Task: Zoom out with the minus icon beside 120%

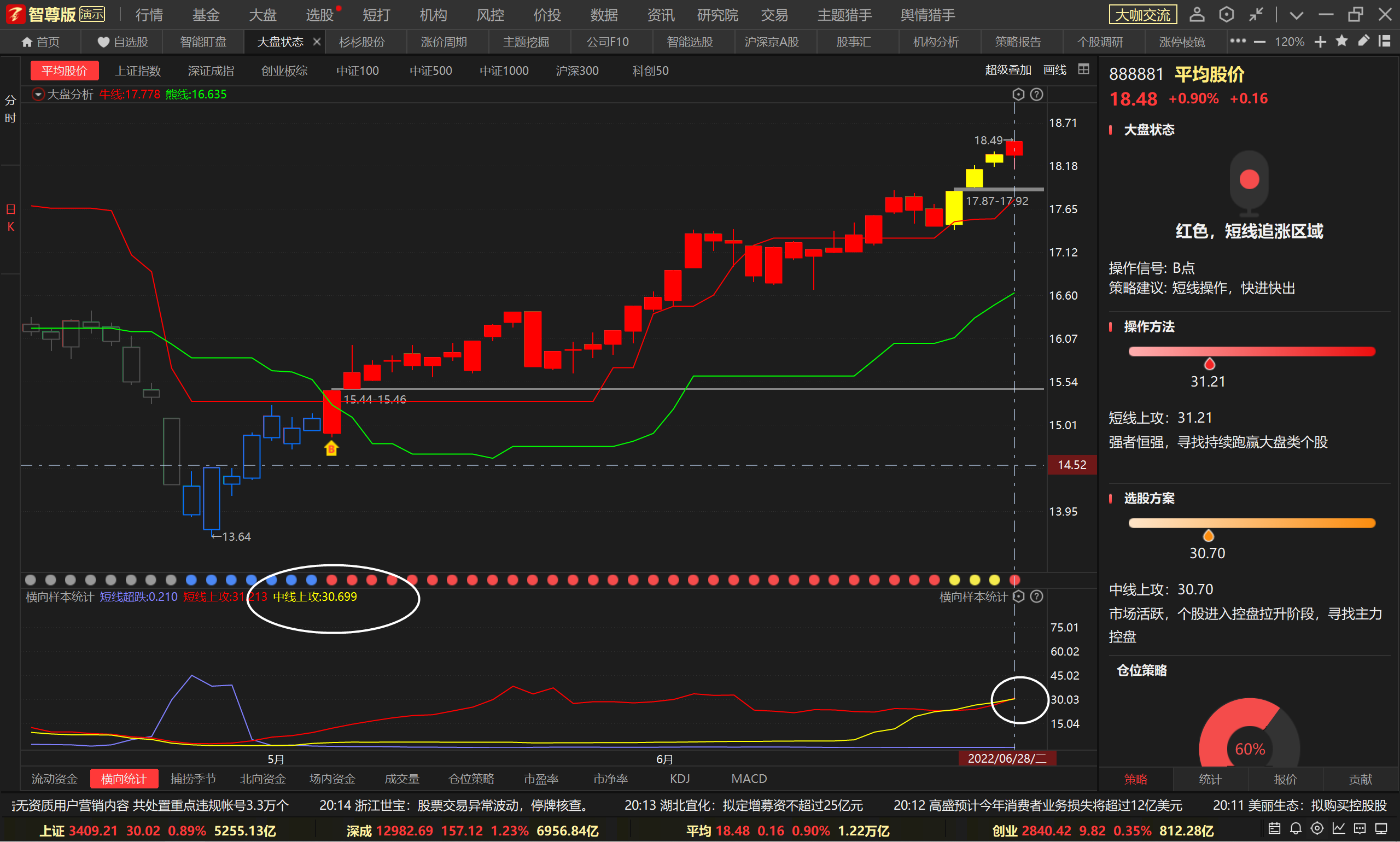Action: click(x=1259, y=42)
